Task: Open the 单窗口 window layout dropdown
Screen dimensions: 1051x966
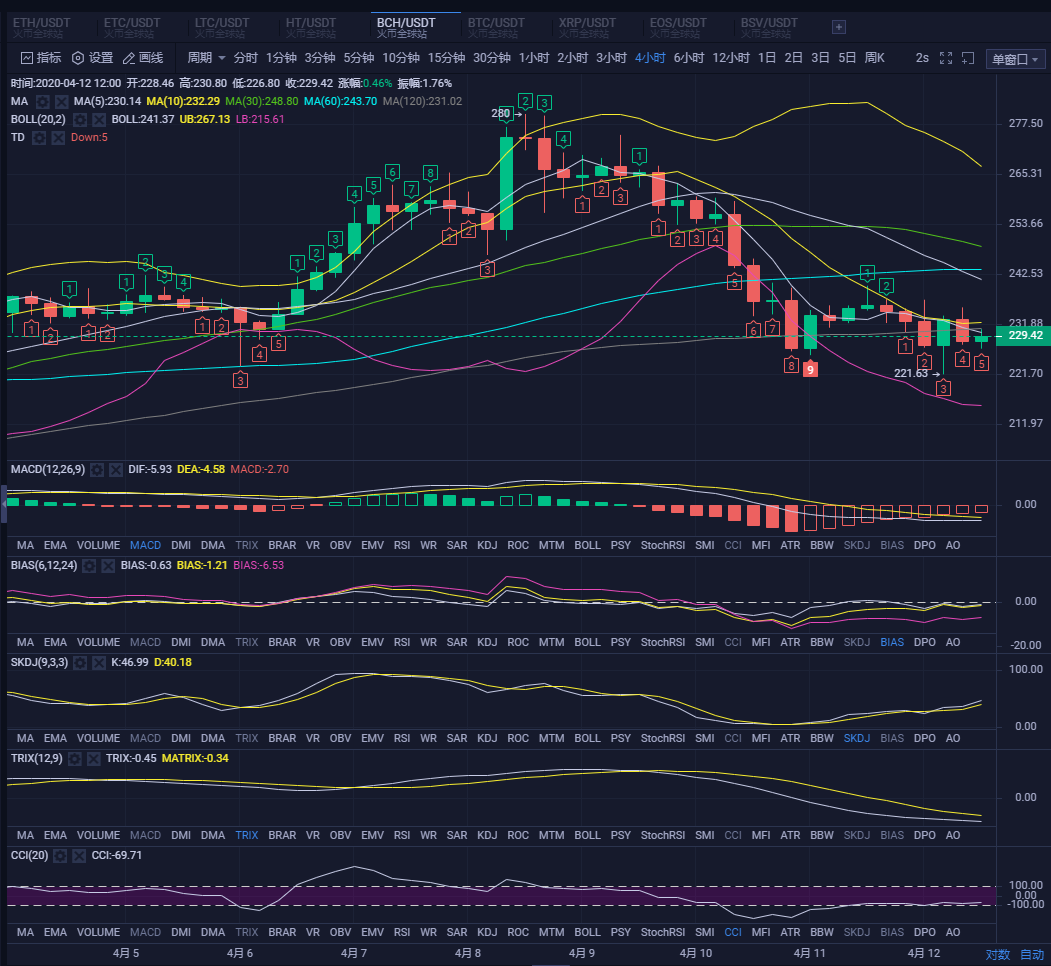Action: click(1015, 59)
